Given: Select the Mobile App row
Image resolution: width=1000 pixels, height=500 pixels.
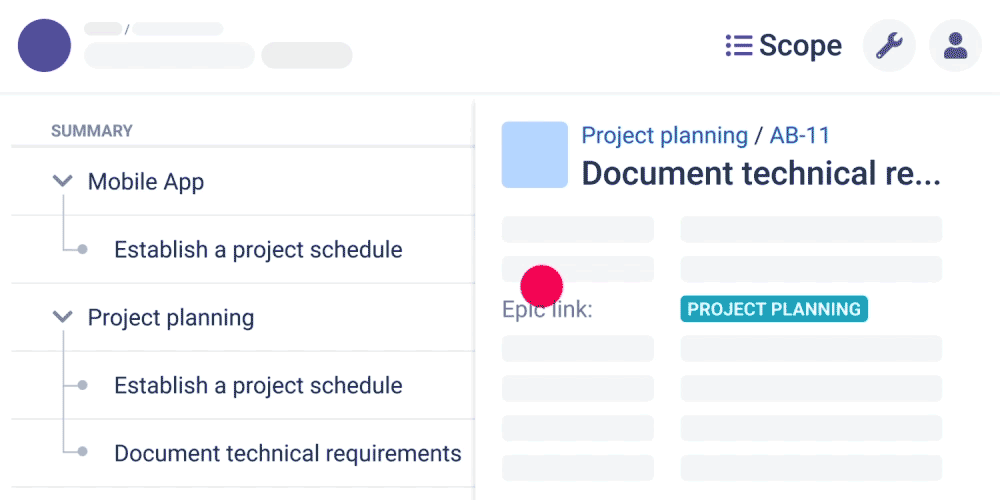Looking at the screenshot, I should pyautogui.click(x=243, y=182).
